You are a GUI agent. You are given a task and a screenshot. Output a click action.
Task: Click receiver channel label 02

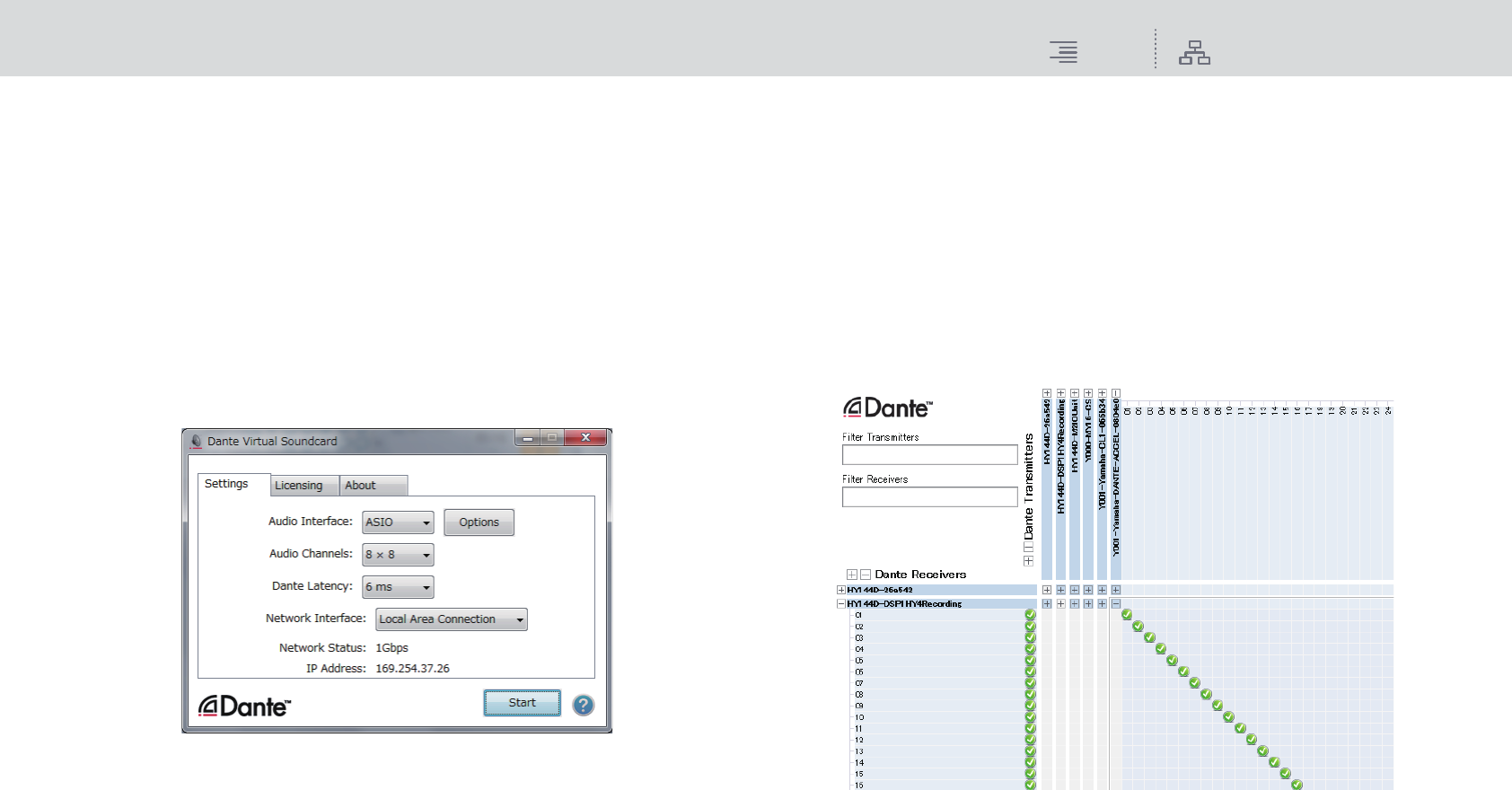(x=859, y=627)
